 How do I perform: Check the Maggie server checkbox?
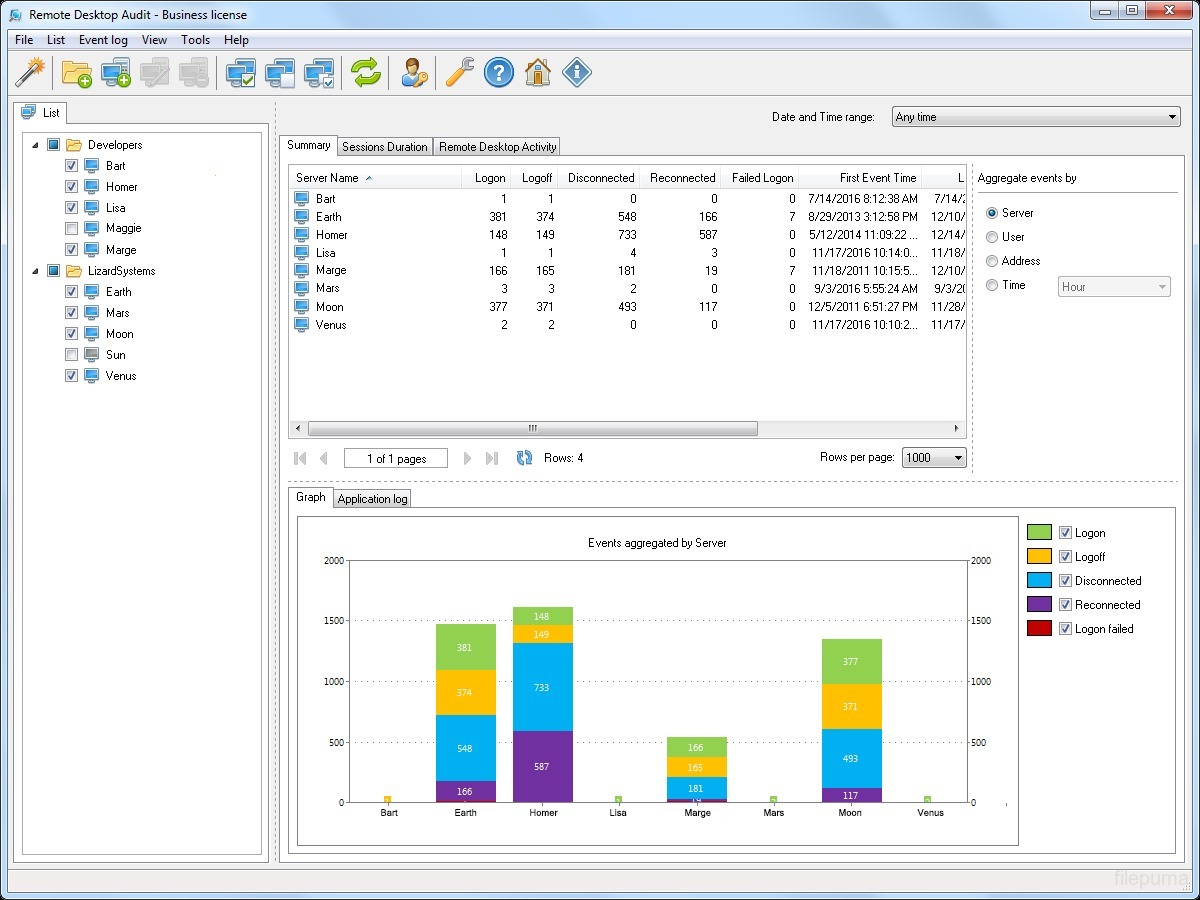pyautogui.click(x=71, y=229)
